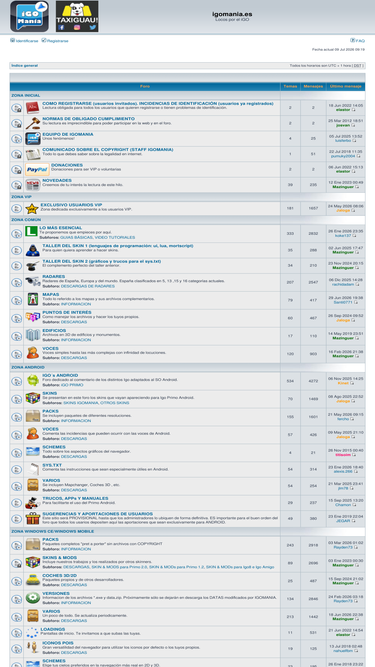Open the IGO PRIMO subforum
Viewport: 375px width, 667px height.
pyautogui.click(x=72, y=385)
